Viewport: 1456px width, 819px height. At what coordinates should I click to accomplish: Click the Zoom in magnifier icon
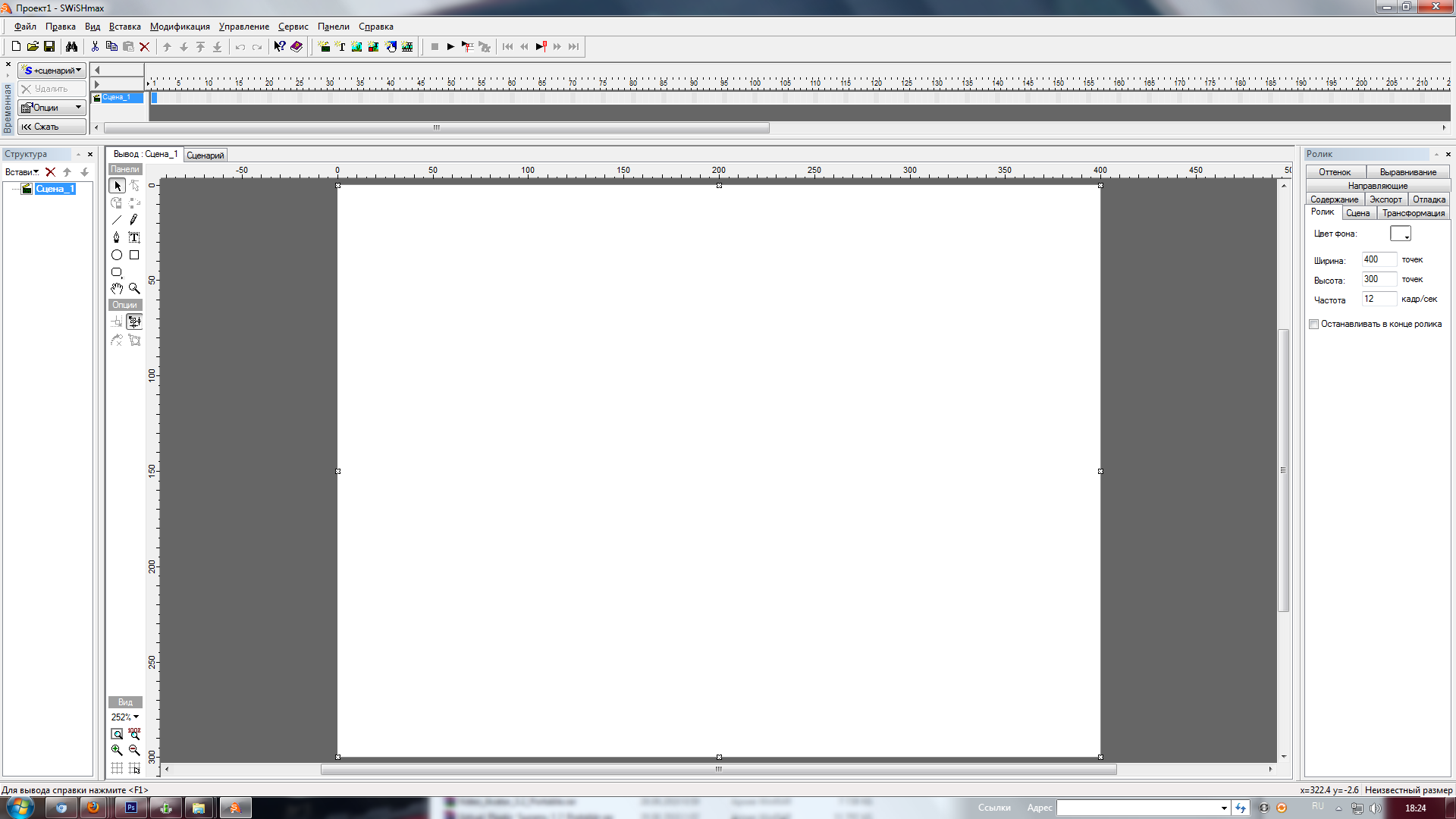117,750
